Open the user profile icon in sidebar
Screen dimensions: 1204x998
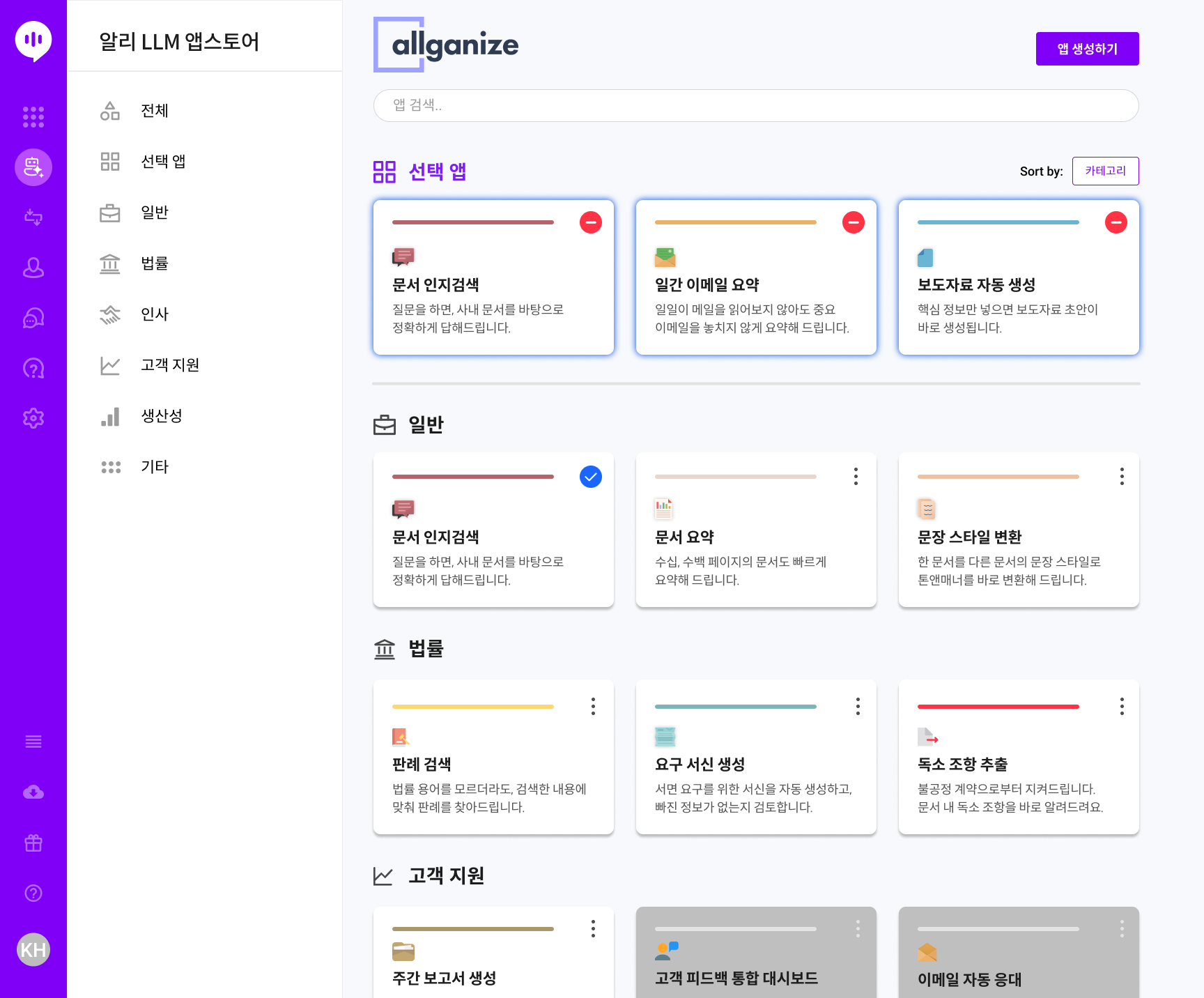33,268
